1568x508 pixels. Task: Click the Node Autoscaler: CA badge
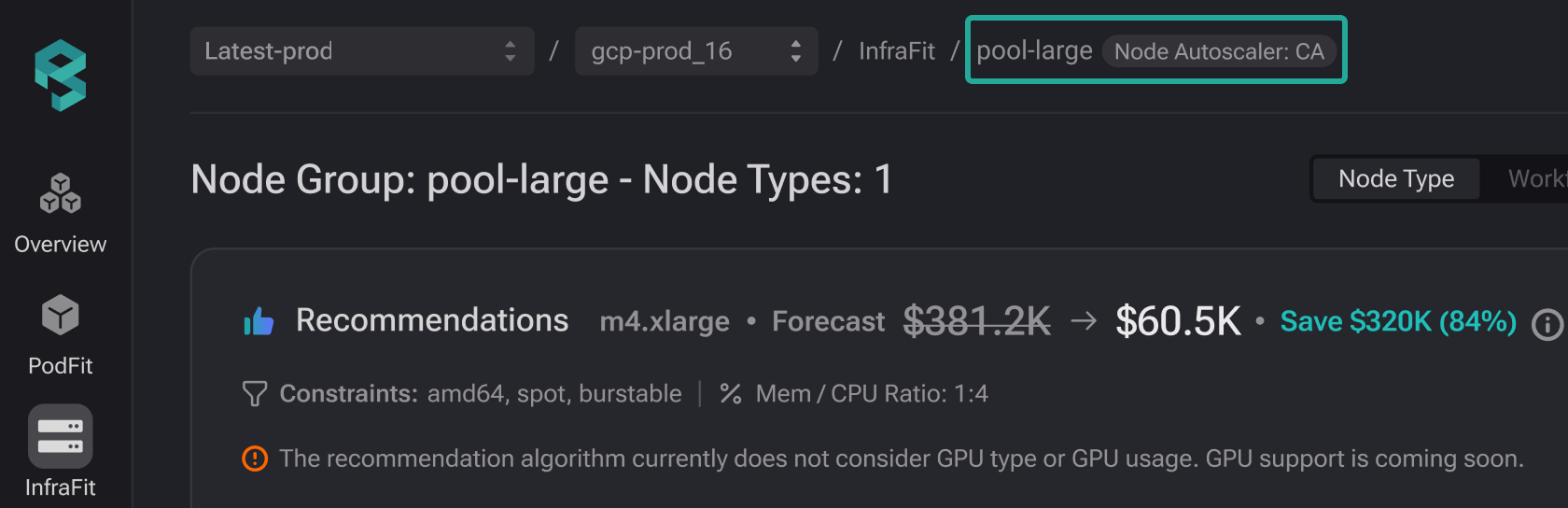(x=1219, y=51)
